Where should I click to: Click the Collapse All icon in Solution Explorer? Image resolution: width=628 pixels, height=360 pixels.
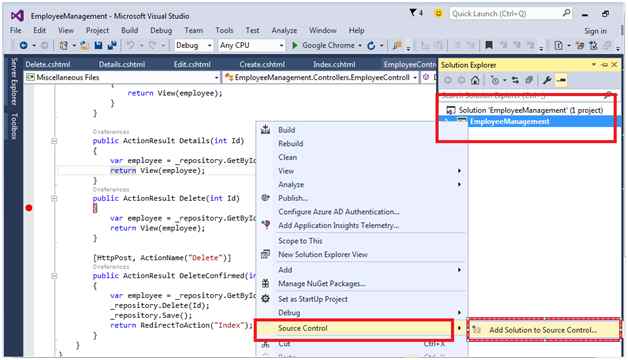point(529,80)
